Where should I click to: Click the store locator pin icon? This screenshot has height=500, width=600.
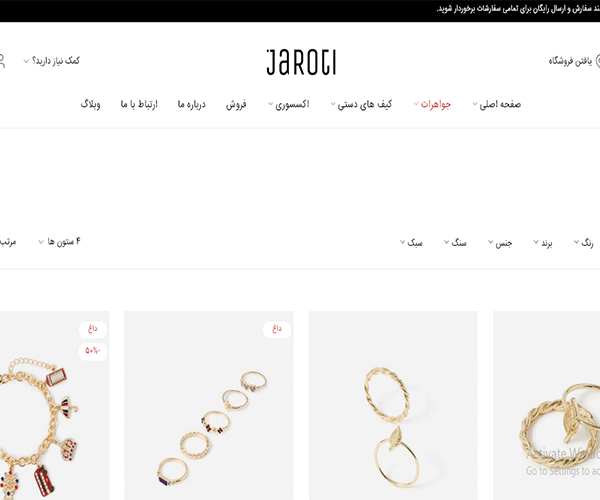[598, 61]
